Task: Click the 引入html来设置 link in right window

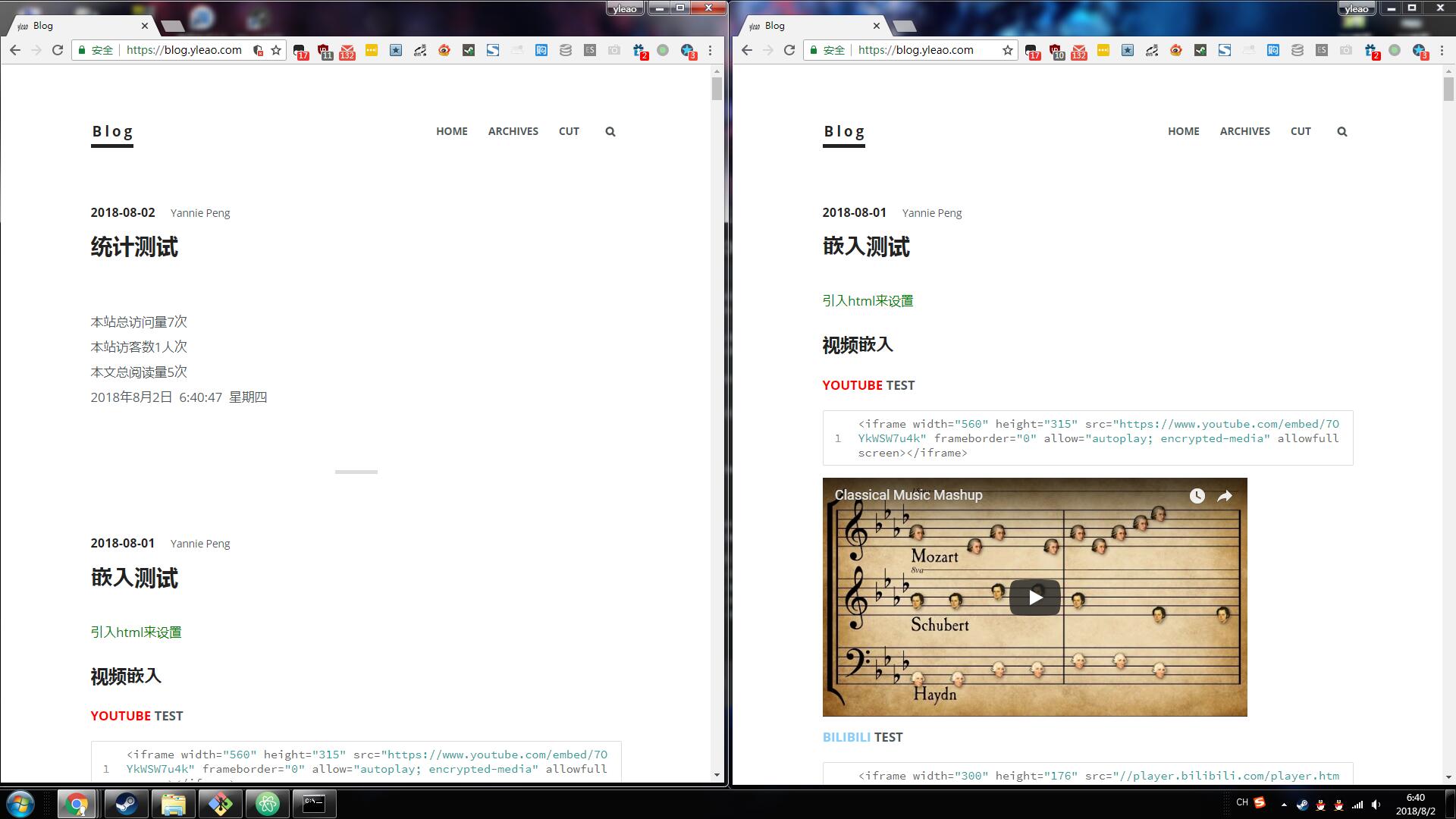Action: pyautogui.click(x=868, y=301)
